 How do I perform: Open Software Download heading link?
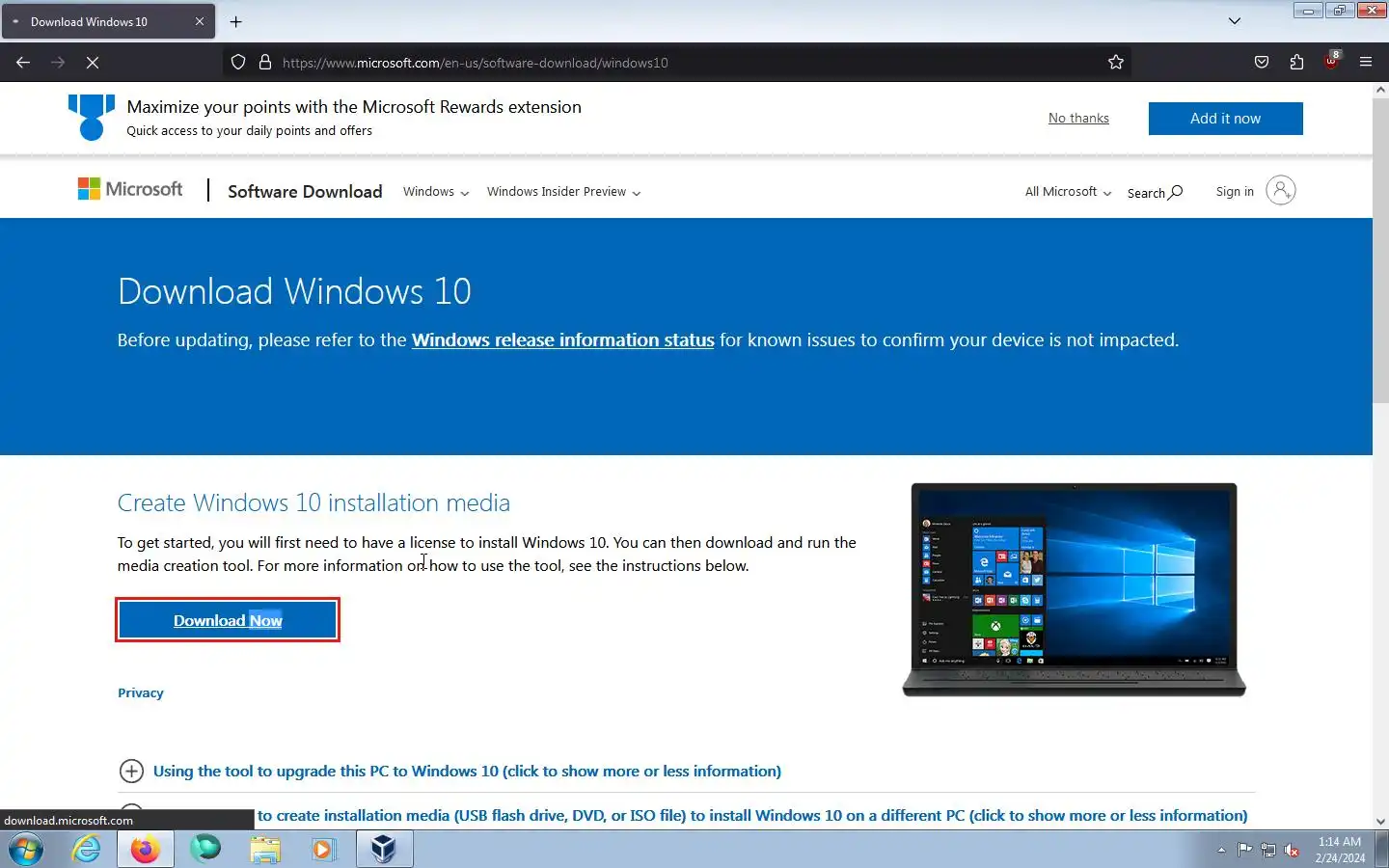305,191
